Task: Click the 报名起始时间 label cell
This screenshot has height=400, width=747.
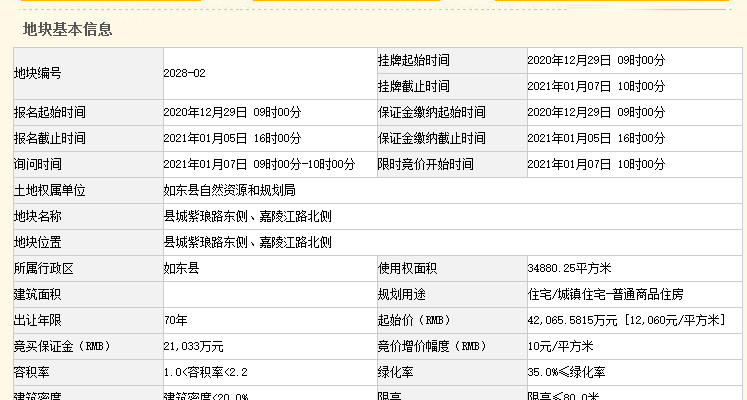Action: click(x=50, y=113)
